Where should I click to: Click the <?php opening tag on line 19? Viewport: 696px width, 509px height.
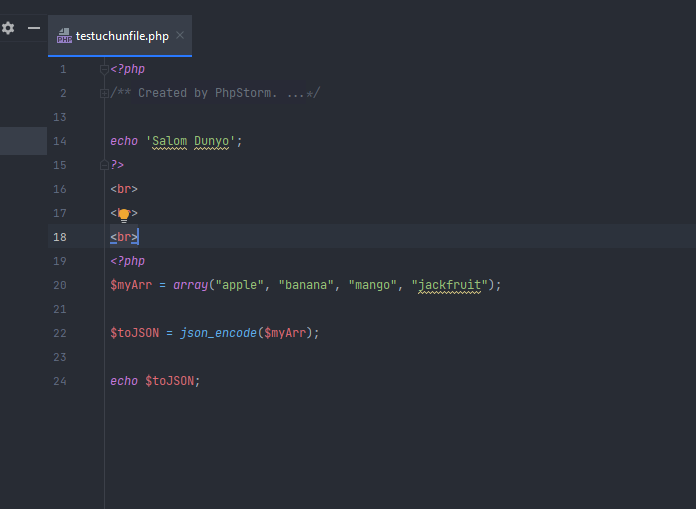coord(127,261)
